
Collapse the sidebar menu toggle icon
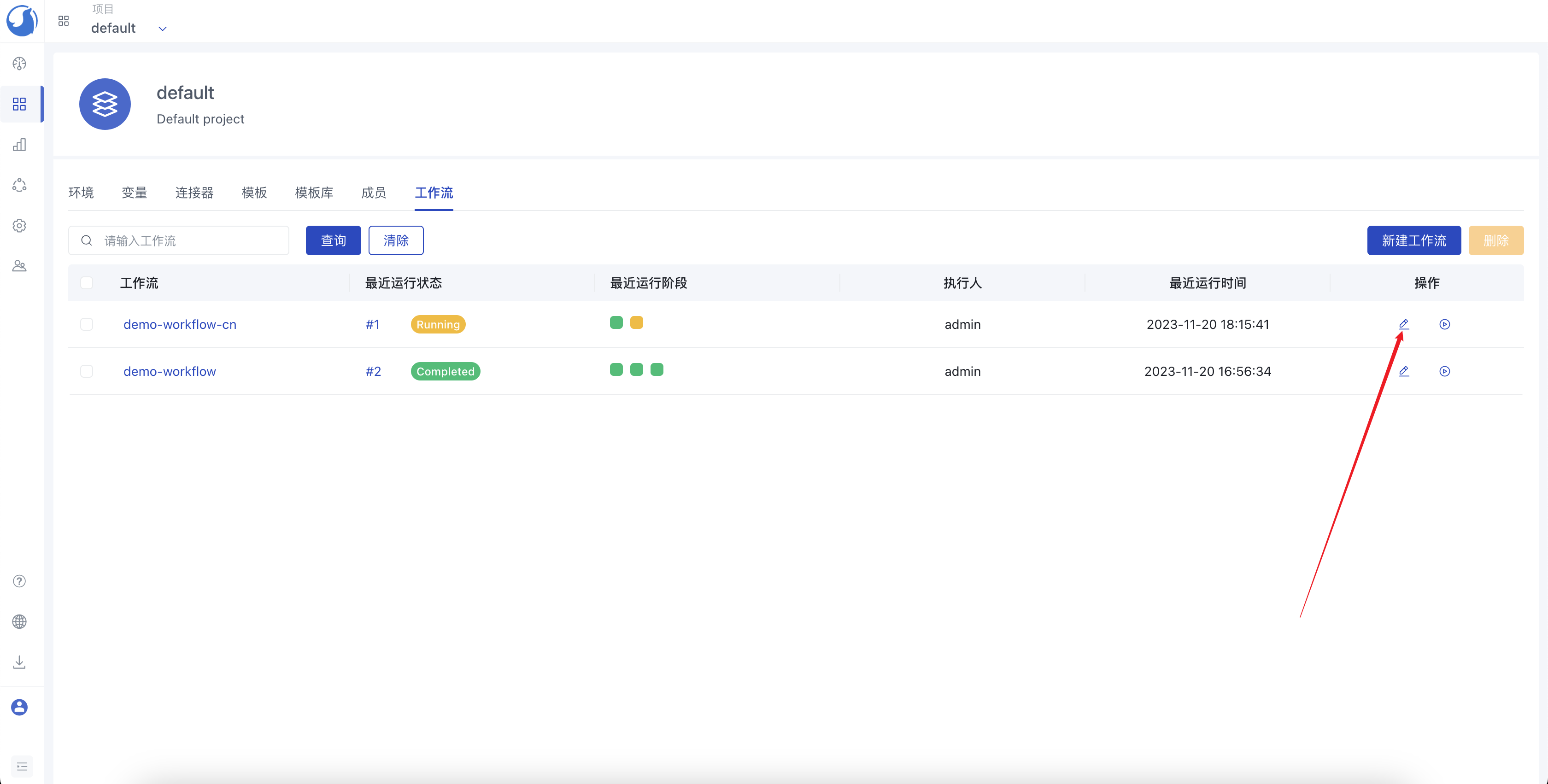point(22,766)
